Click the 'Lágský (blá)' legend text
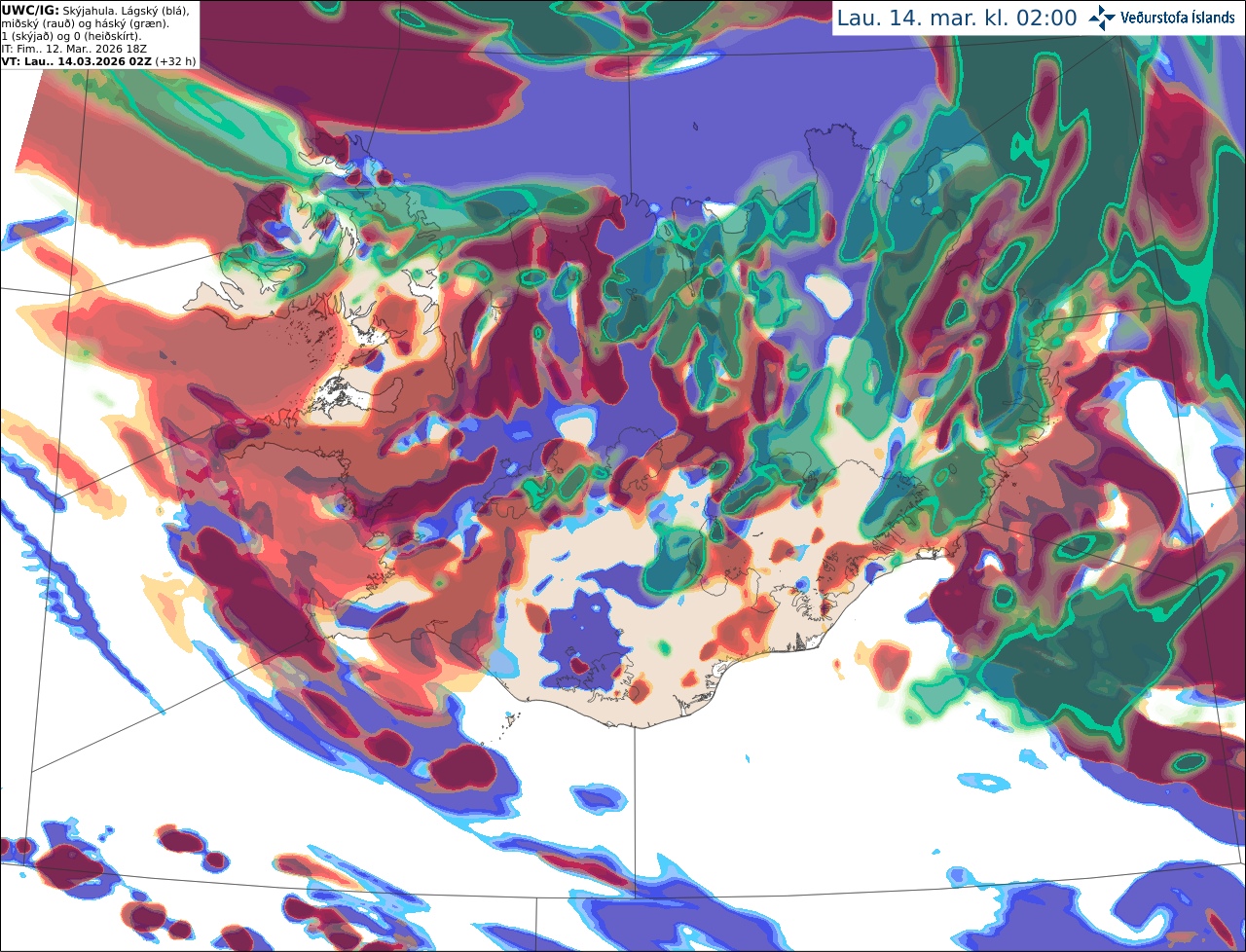Screen dimensions: 1246x952 [x=155, y=11]
